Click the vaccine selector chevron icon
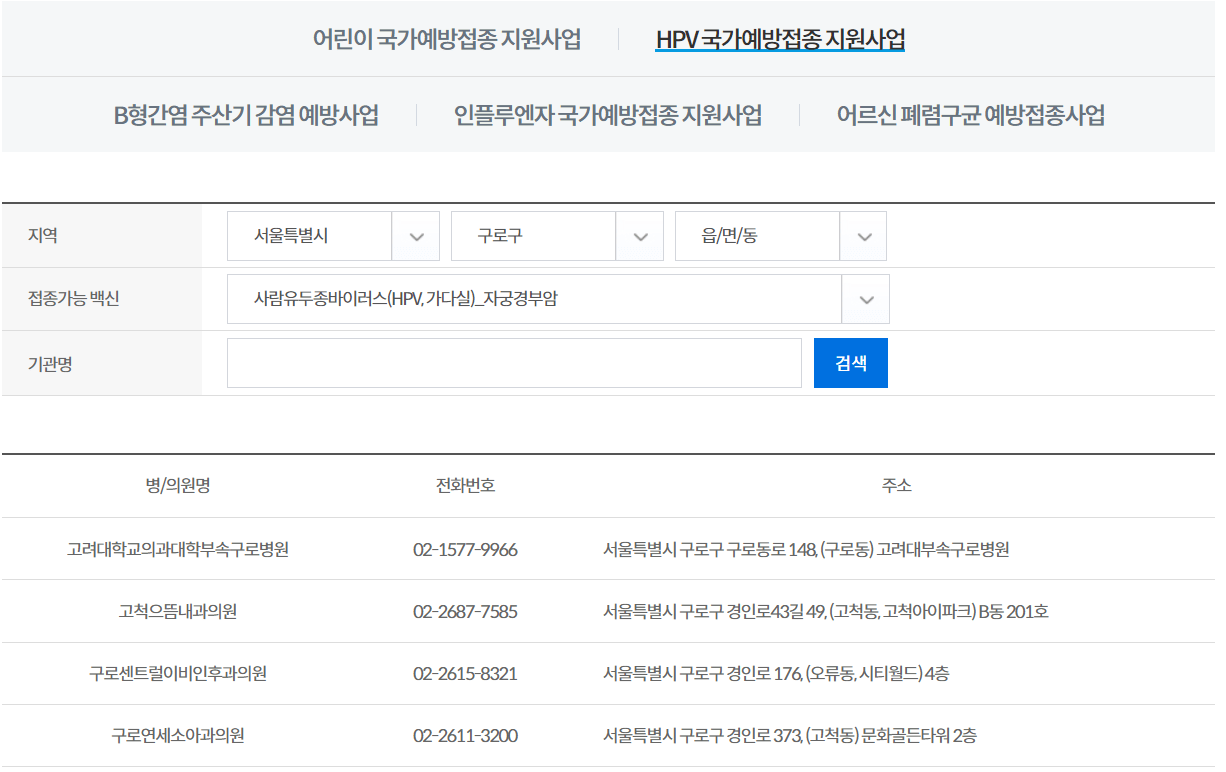Image resolution: width=1226 pixels, height=772 pixels. click(864, 299)
